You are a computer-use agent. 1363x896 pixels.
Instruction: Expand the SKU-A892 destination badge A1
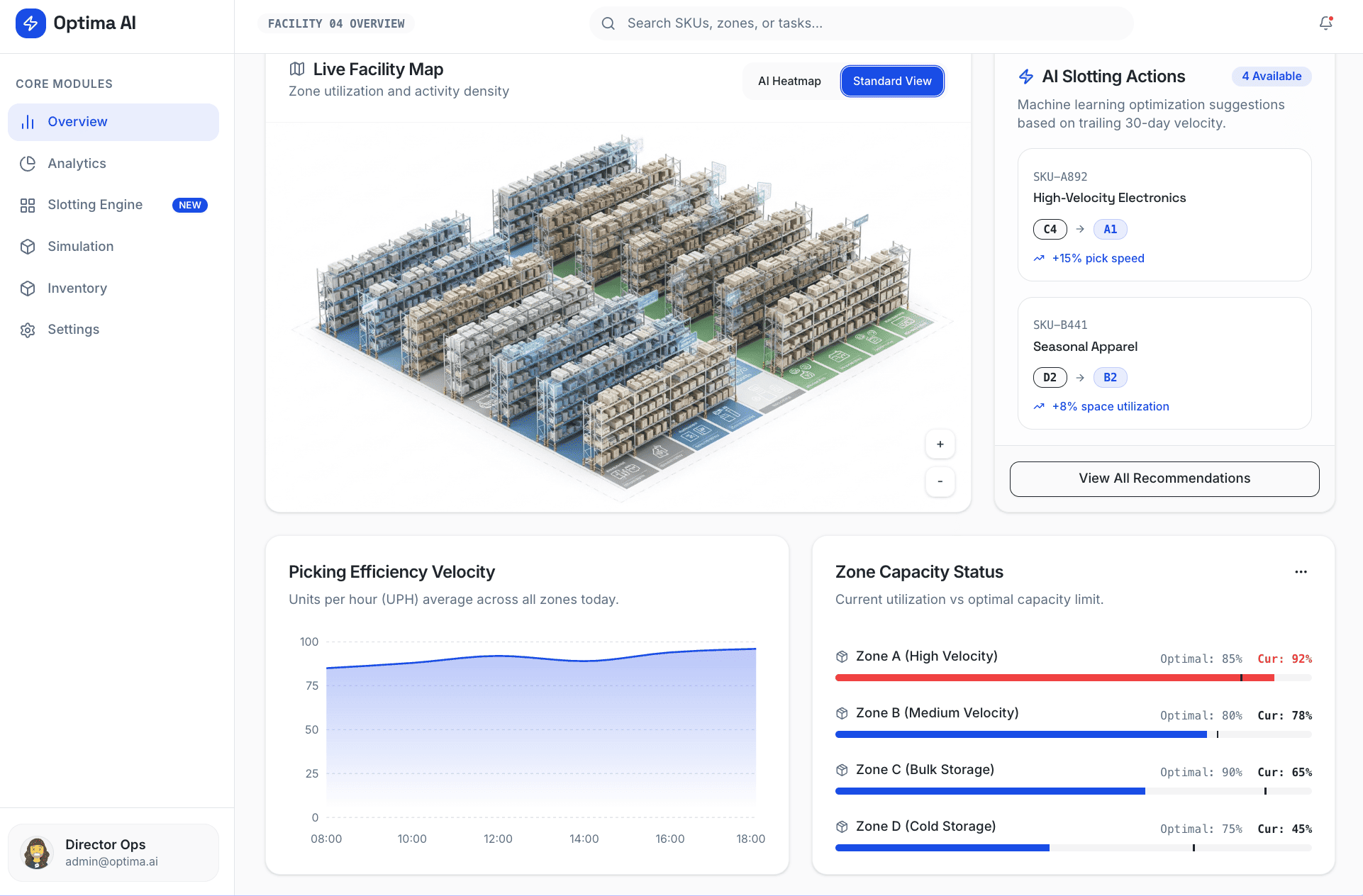(1110, 229)
